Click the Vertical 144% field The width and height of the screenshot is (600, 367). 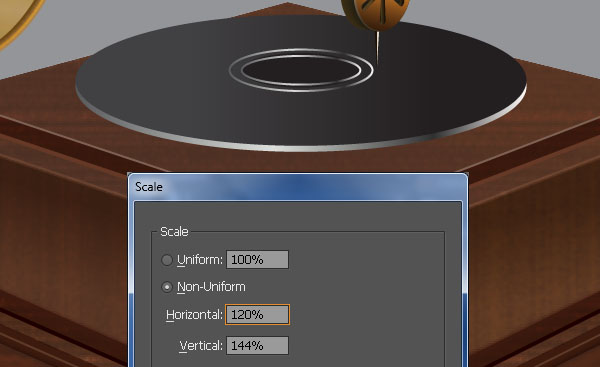257,346
